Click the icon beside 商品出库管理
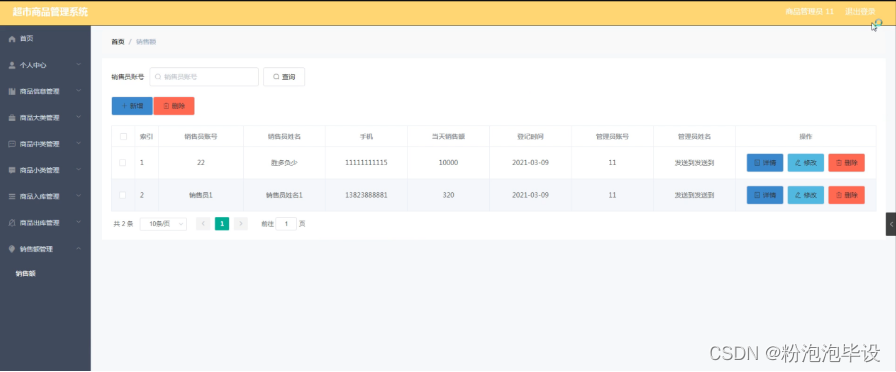 (x=12, y=223)
